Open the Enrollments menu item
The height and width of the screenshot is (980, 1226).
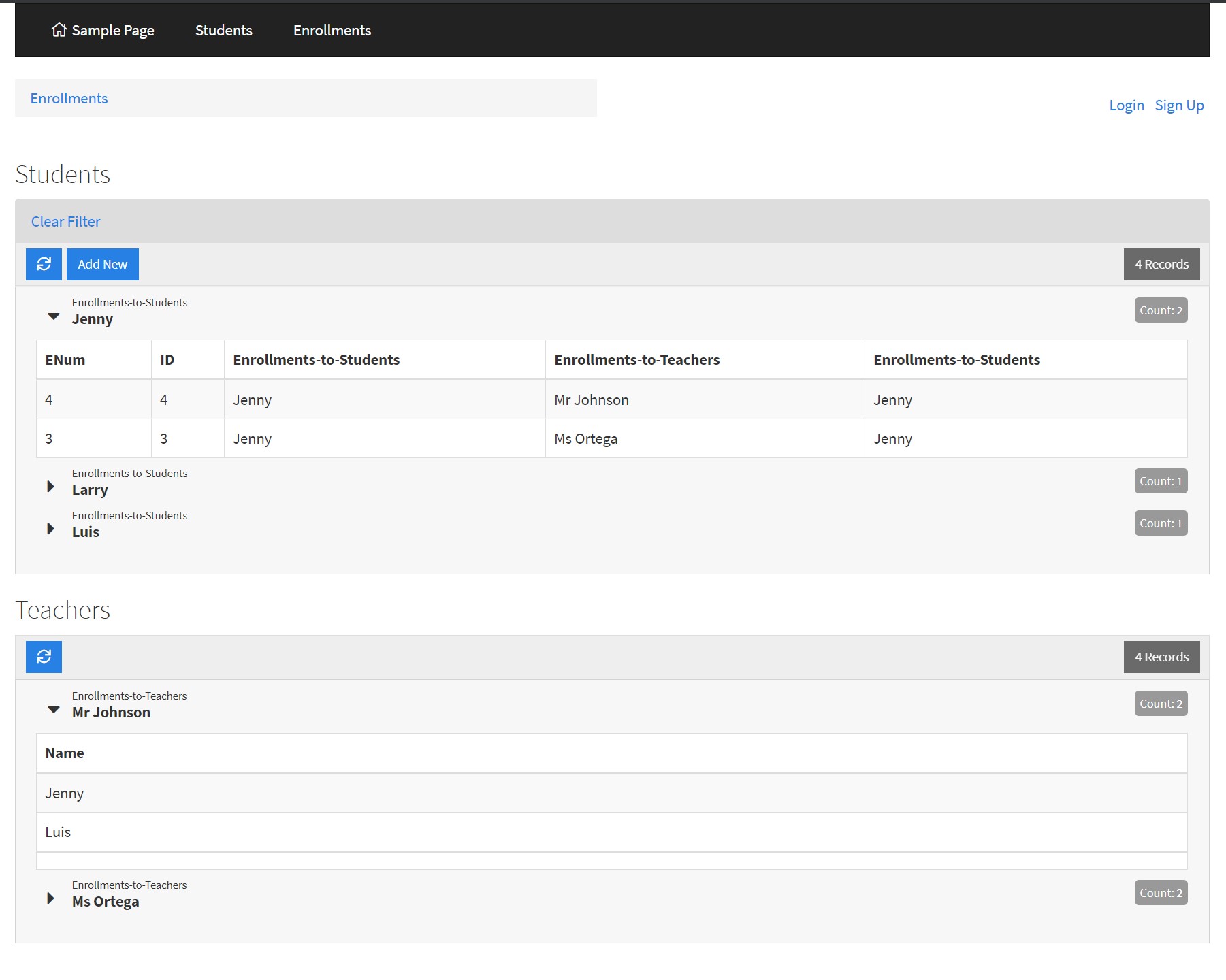[332, 30]
